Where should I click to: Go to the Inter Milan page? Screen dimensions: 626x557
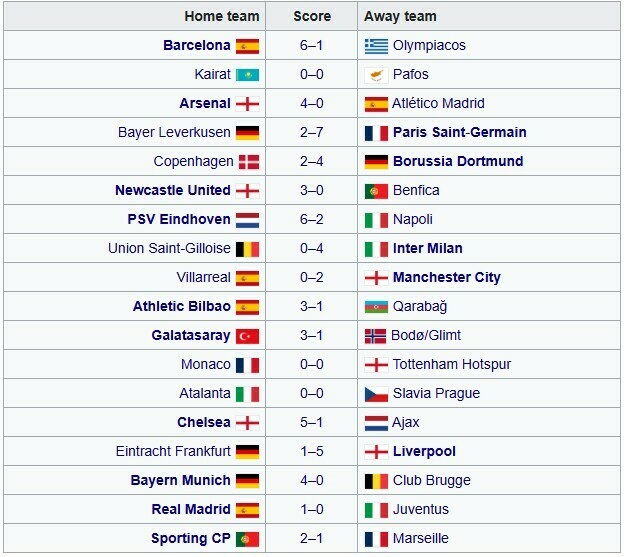tap(428, 249)
